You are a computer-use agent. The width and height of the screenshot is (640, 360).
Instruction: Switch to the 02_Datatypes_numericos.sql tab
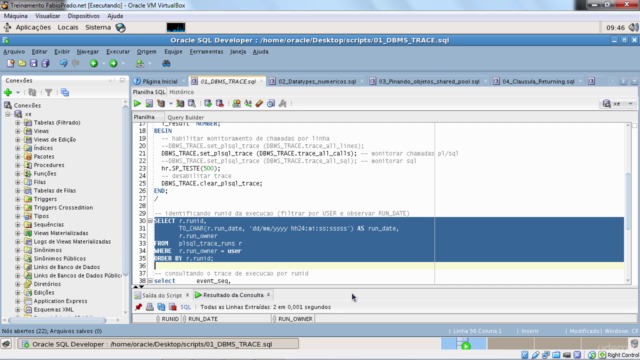(x=317, y=81)
